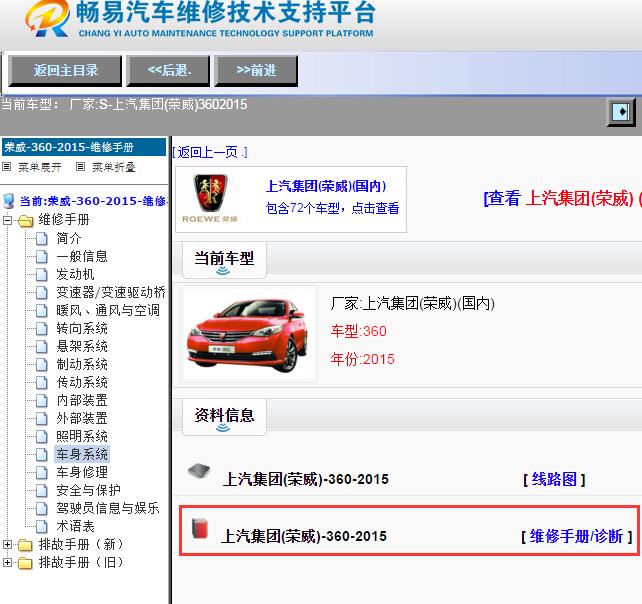This screenshot has height=604, width=642.
Task: Click the page icon next to 一般信息
Action: click(x=42, y=256)
